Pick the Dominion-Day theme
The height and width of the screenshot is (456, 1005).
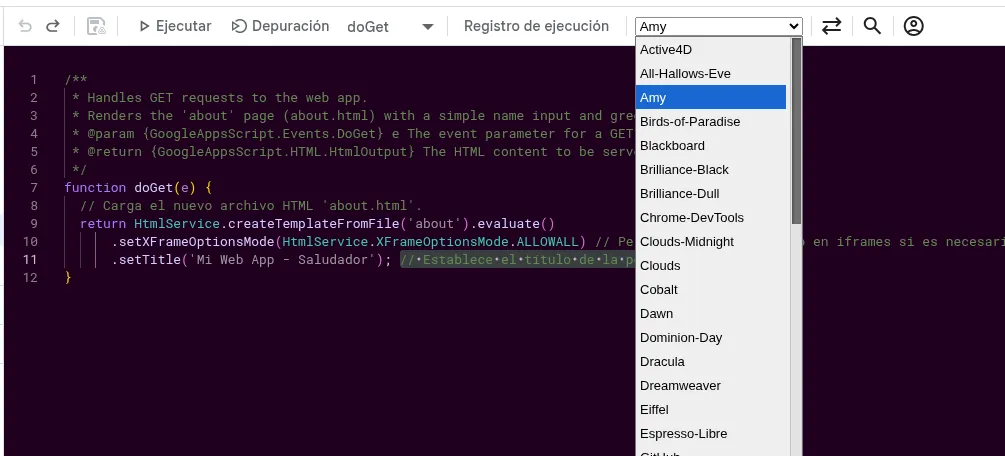(710, 338)
